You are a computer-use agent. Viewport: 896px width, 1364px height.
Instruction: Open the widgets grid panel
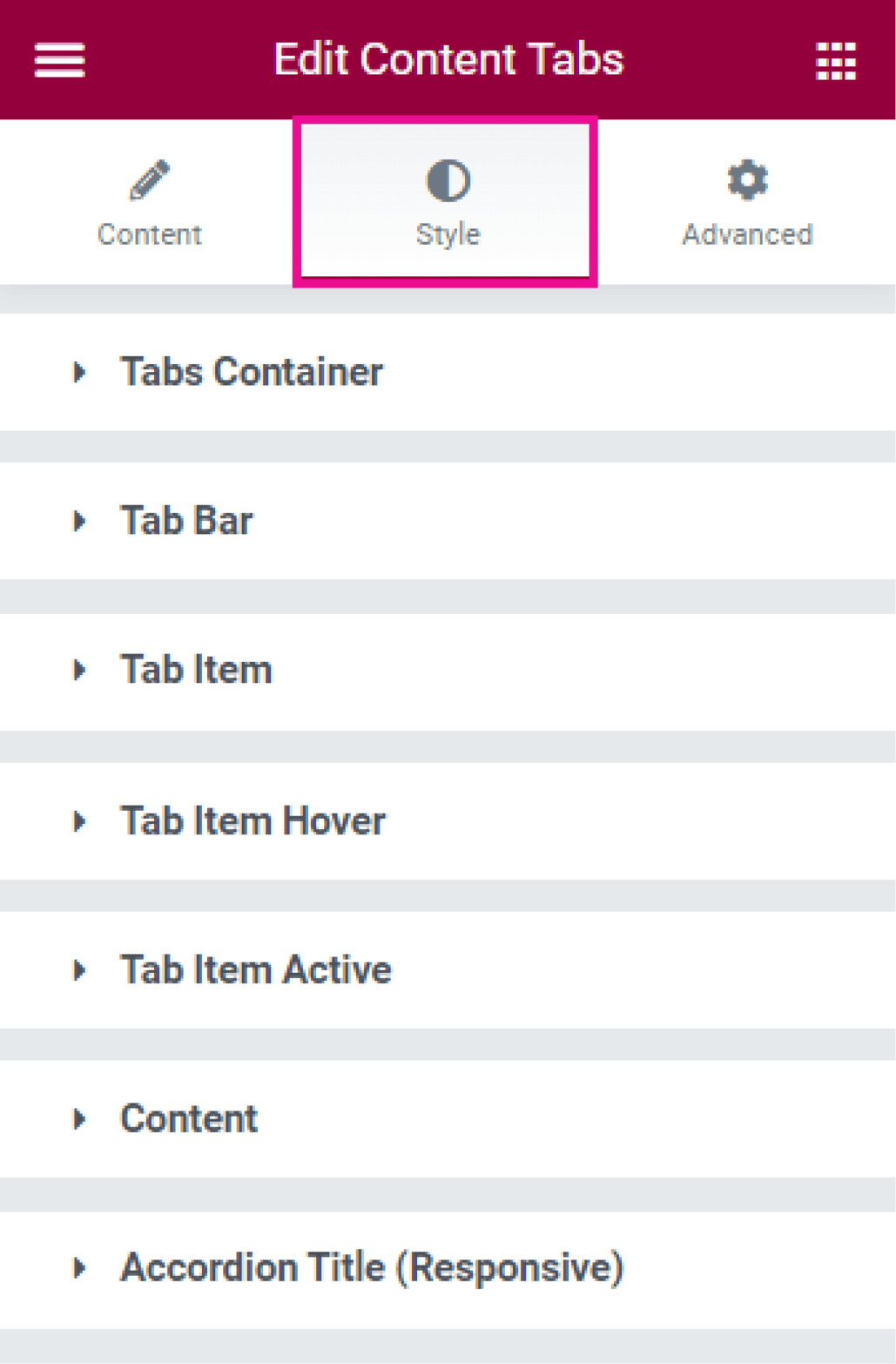pyautogui.click(x=836, y=61)
